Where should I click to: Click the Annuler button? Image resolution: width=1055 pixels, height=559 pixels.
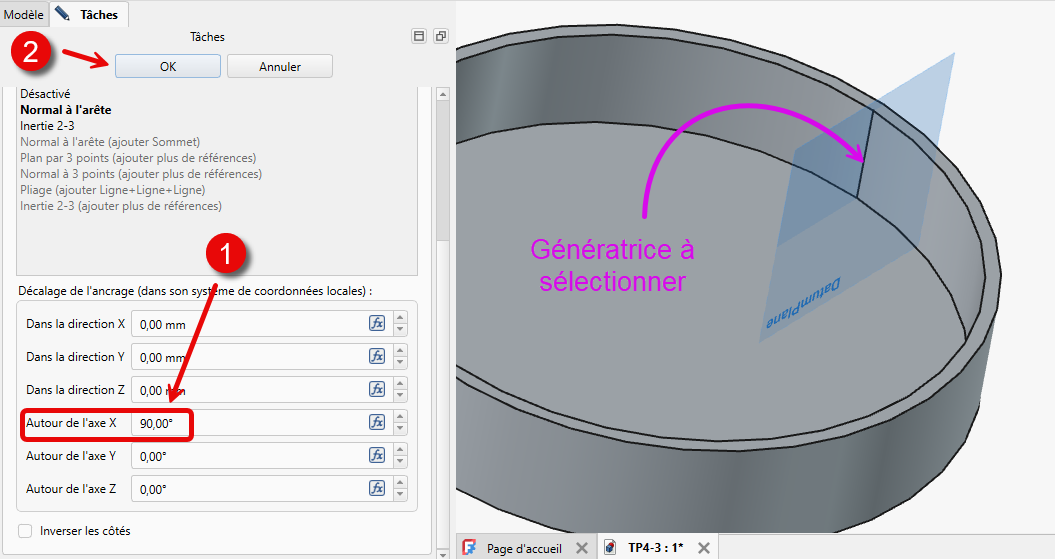pyautogui.click(x=280, y=66)
